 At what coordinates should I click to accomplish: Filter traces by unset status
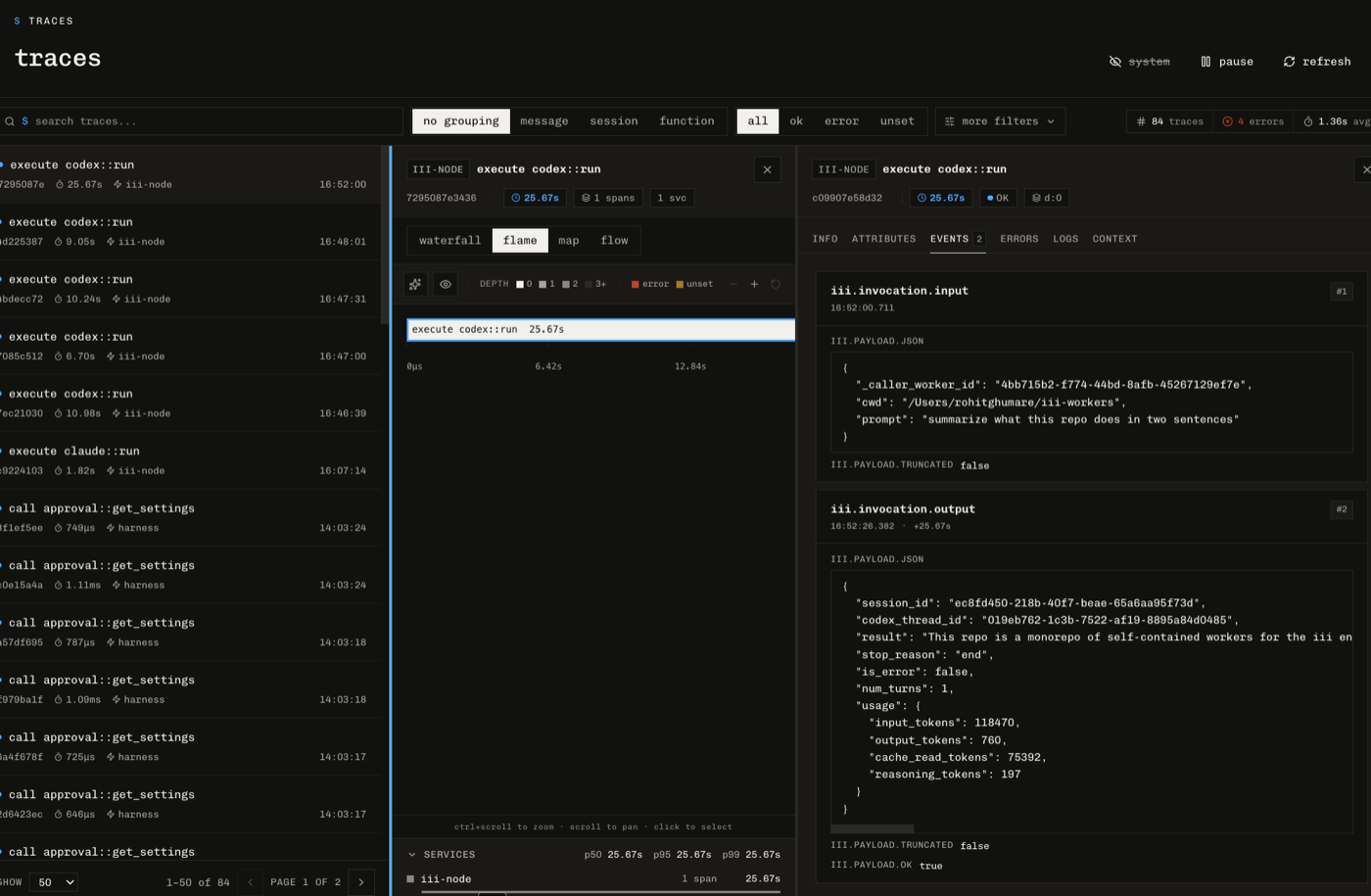click(x=897, y=121)
